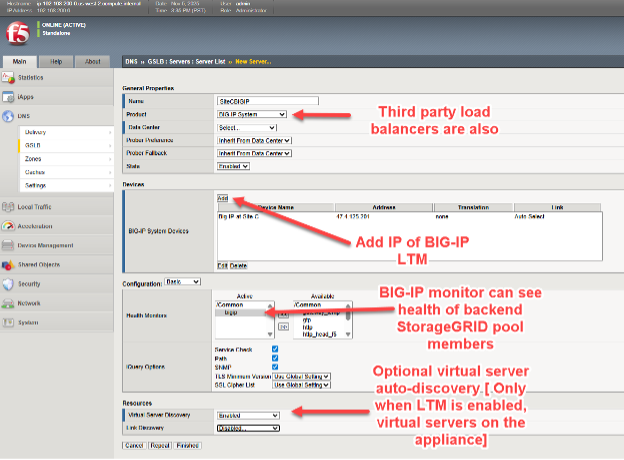Click the Address column header
The width and height of the screenshot is (624, 460).
tap(384, 207)
